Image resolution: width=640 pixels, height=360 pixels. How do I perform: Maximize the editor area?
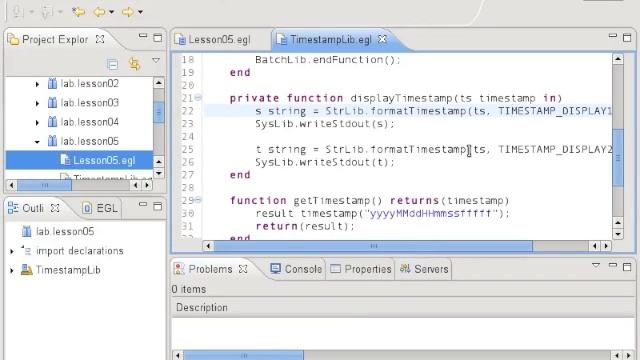627,38
